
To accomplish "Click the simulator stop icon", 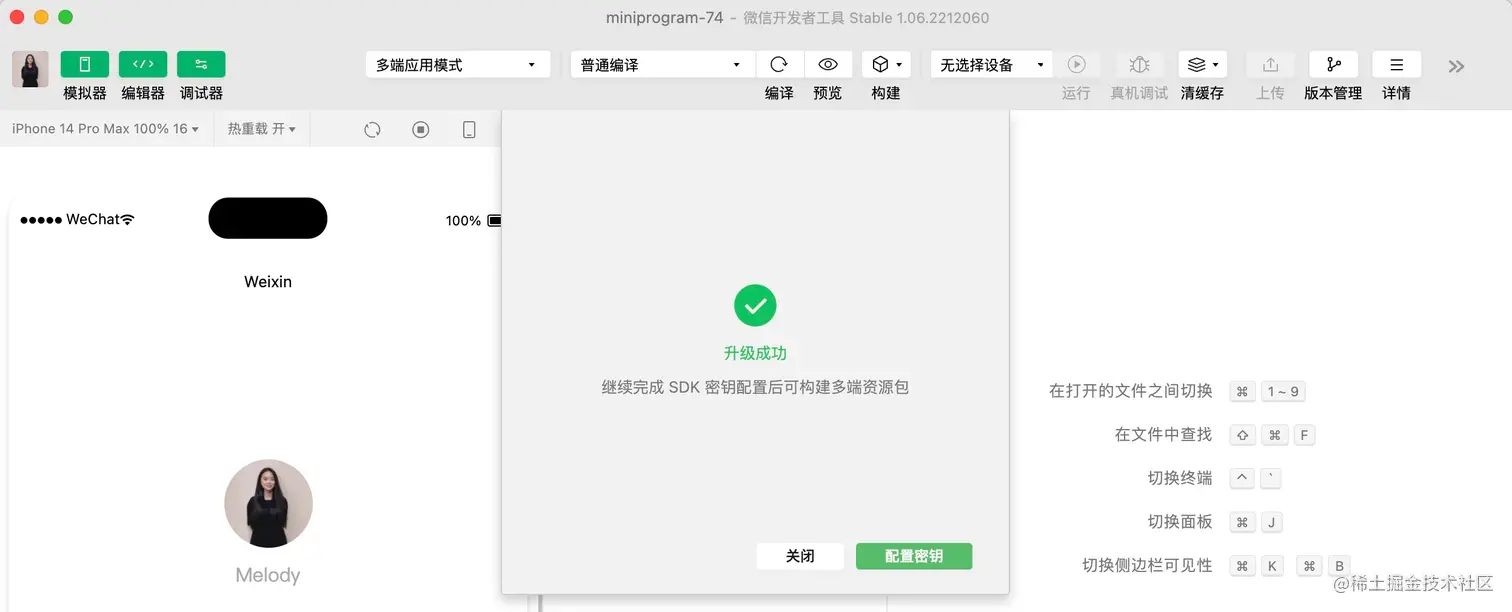I will (421, 129).
